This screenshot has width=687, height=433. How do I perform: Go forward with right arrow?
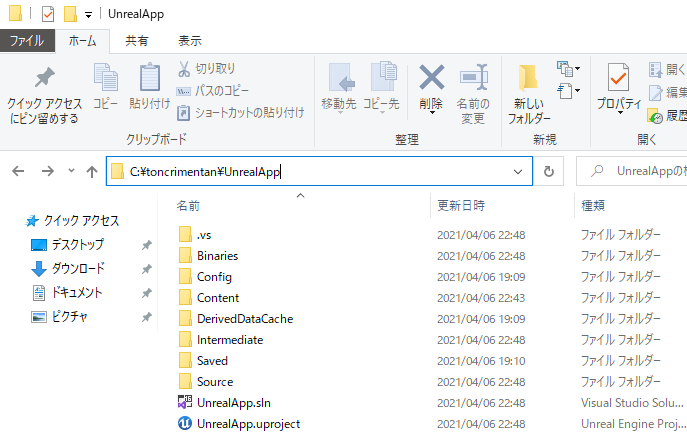47,171
